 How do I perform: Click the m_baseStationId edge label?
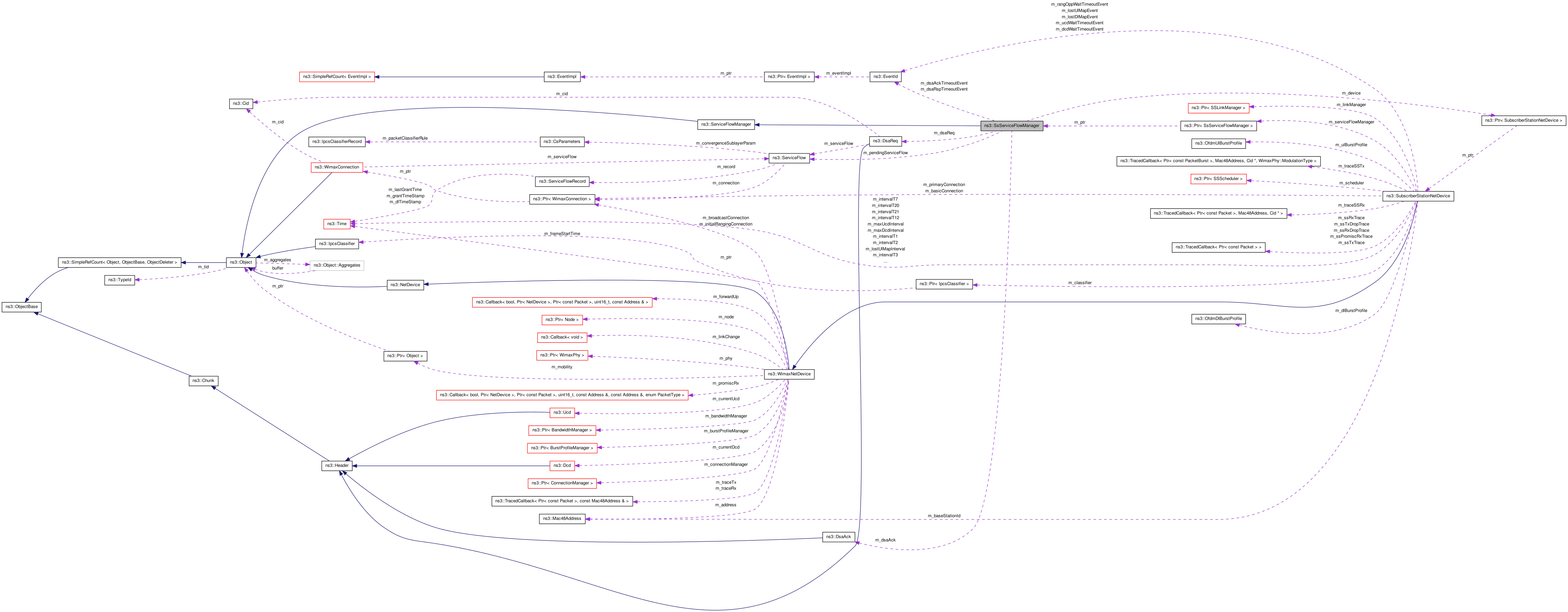[944, 516]
